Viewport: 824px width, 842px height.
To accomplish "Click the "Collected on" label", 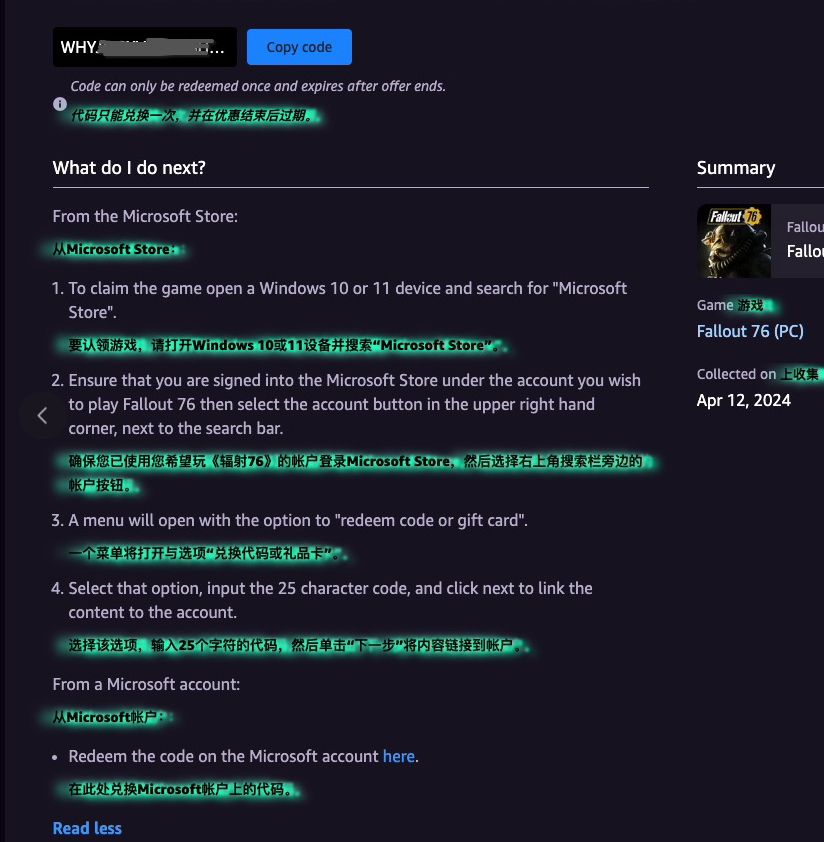I will click(736, 374).
